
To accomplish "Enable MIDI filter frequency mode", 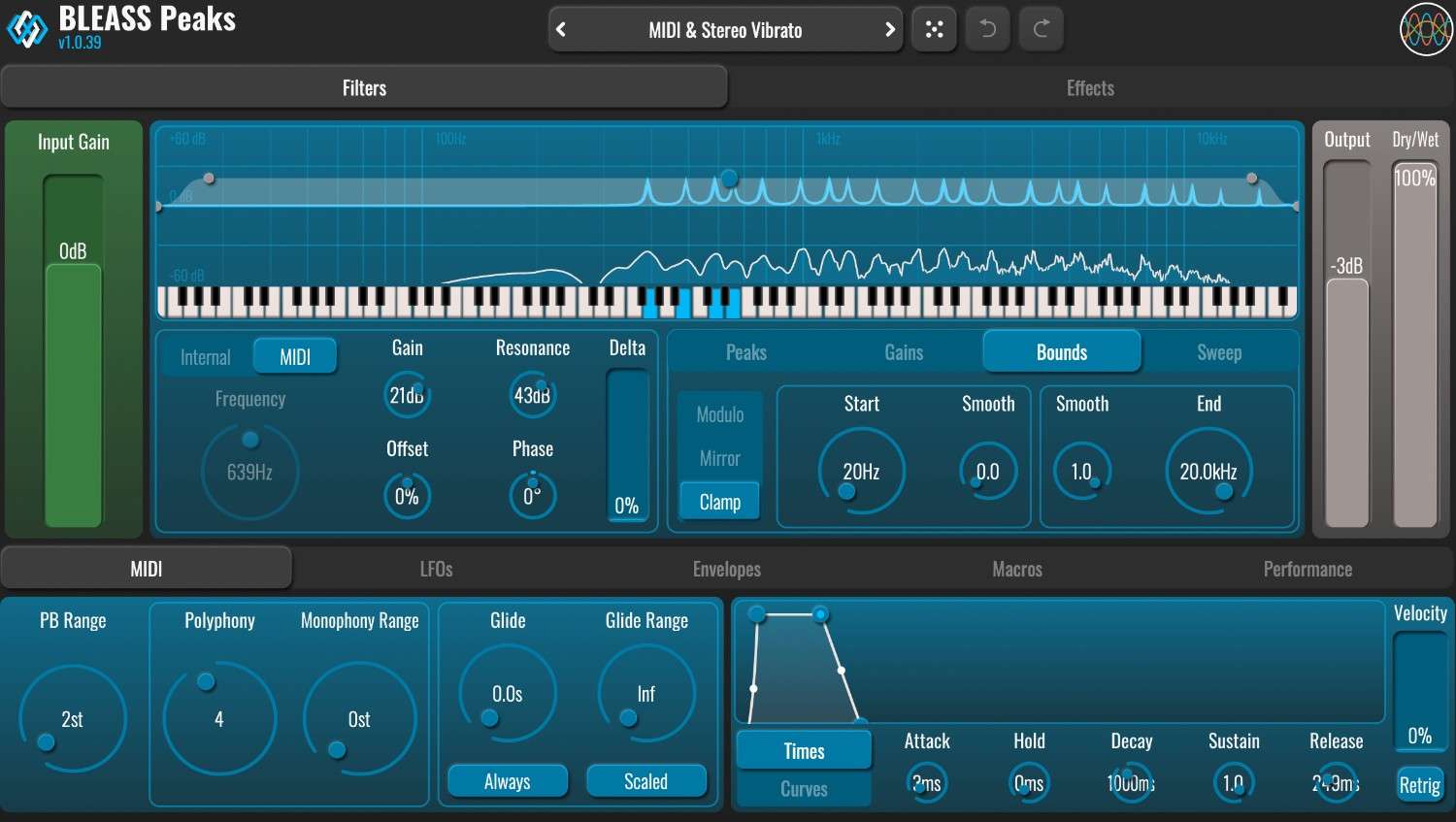I will pyautogui.click(x=294, y=355).
